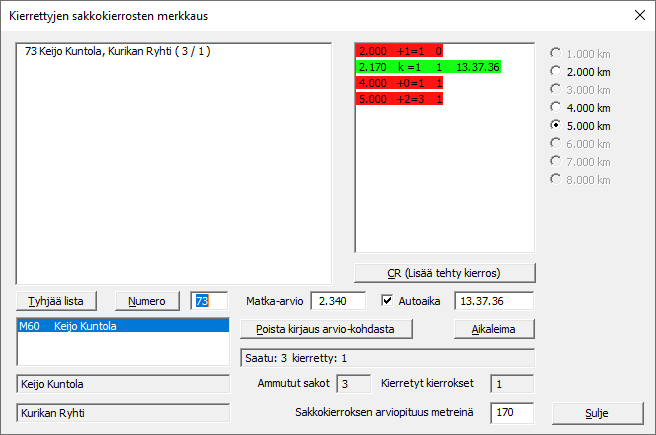The width and height of the screenshot is (656, 435).
Task: Click the Aikaleima button
Action: click(494, 330)
